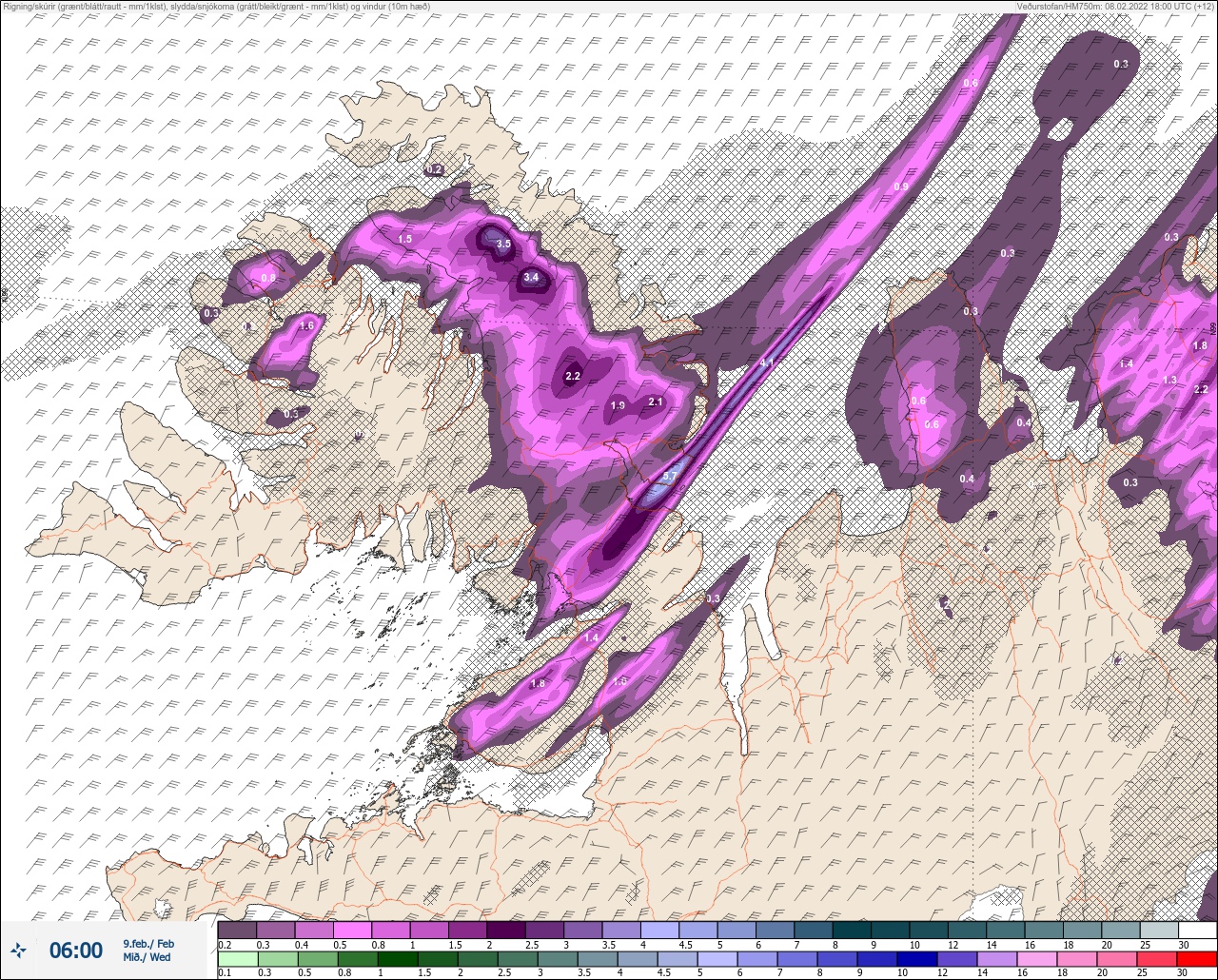
Task: Click the 3.5 snowfall value label
Action: tap(504, 245)
